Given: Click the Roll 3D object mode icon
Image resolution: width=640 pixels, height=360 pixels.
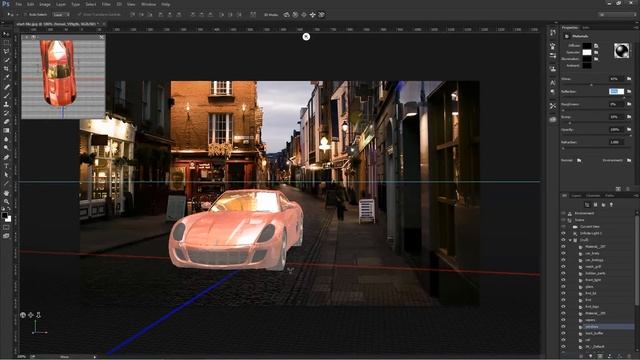Looking at the screenshot, I should (295, 15).
